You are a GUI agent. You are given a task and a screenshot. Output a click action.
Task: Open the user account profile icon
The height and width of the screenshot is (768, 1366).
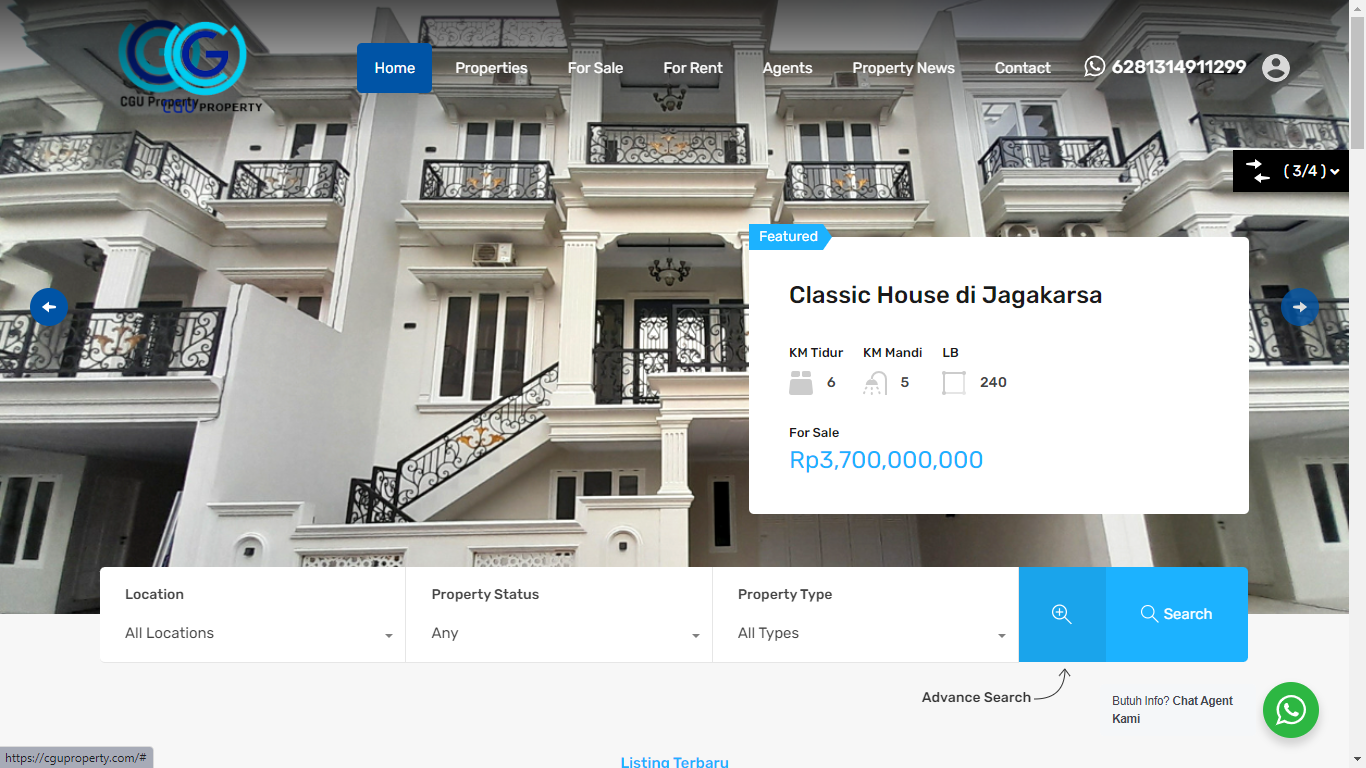pyautogui.click(x=1275, y=68)
